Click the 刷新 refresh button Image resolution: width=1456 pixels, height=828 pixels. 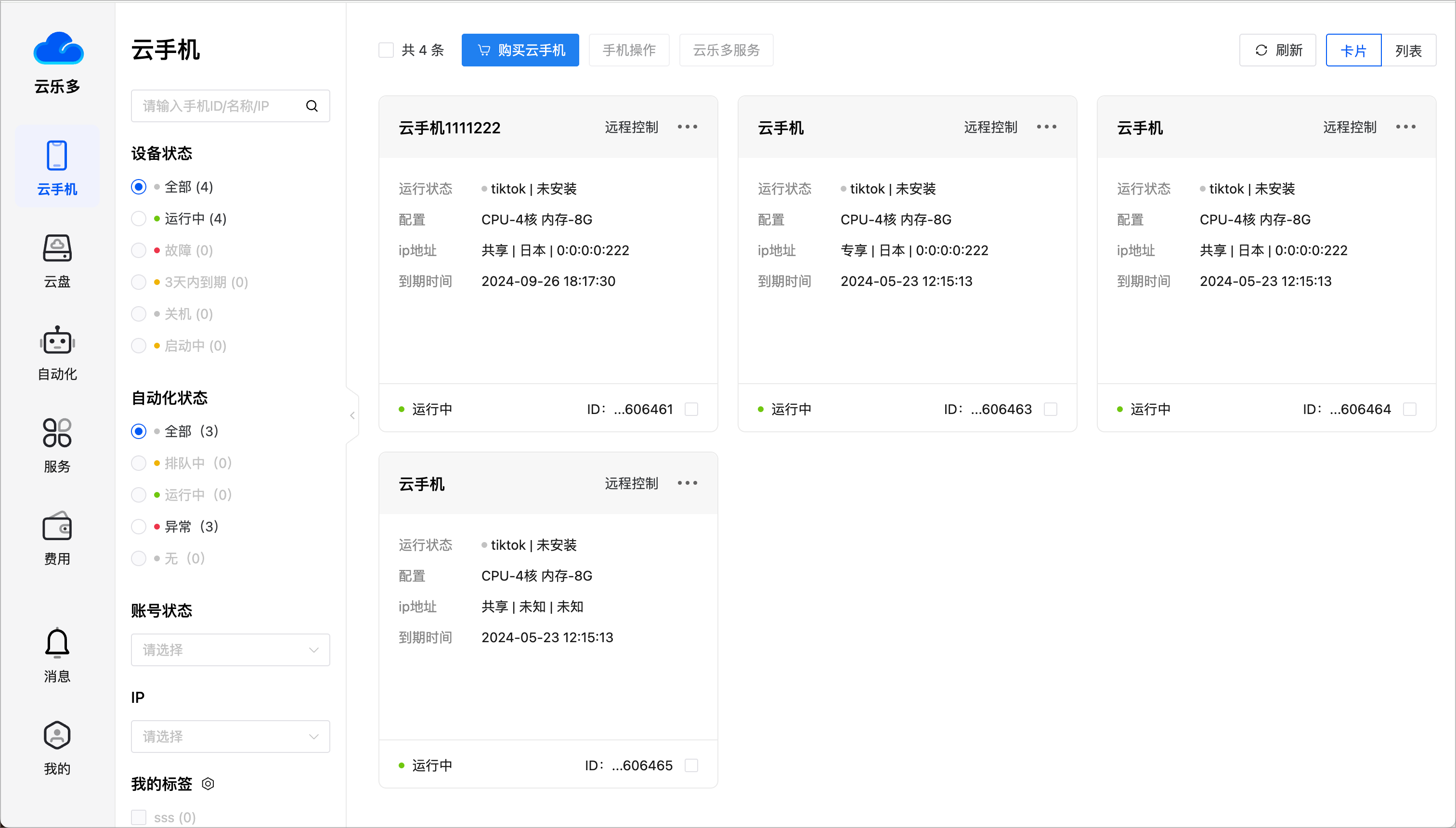[x=1278, y=50]
